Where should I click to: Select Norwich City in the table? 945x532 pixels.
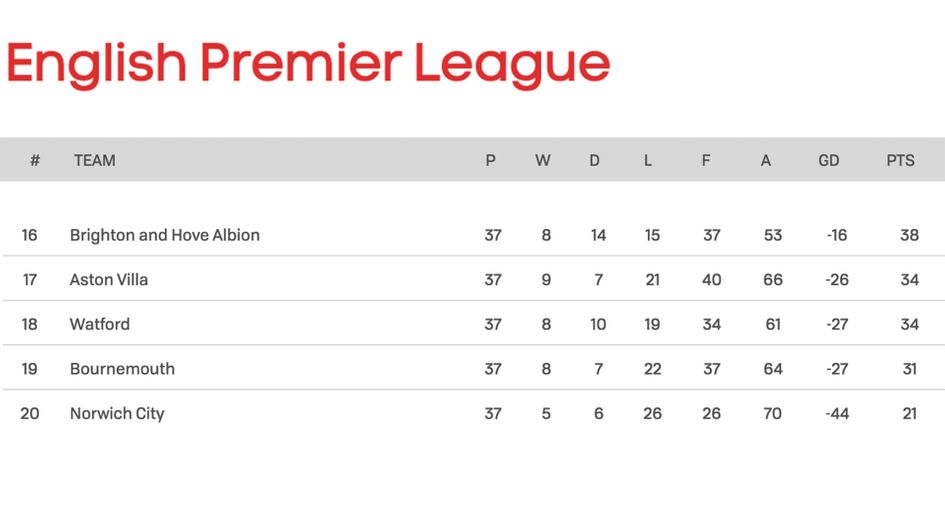[x=117, y=413]
